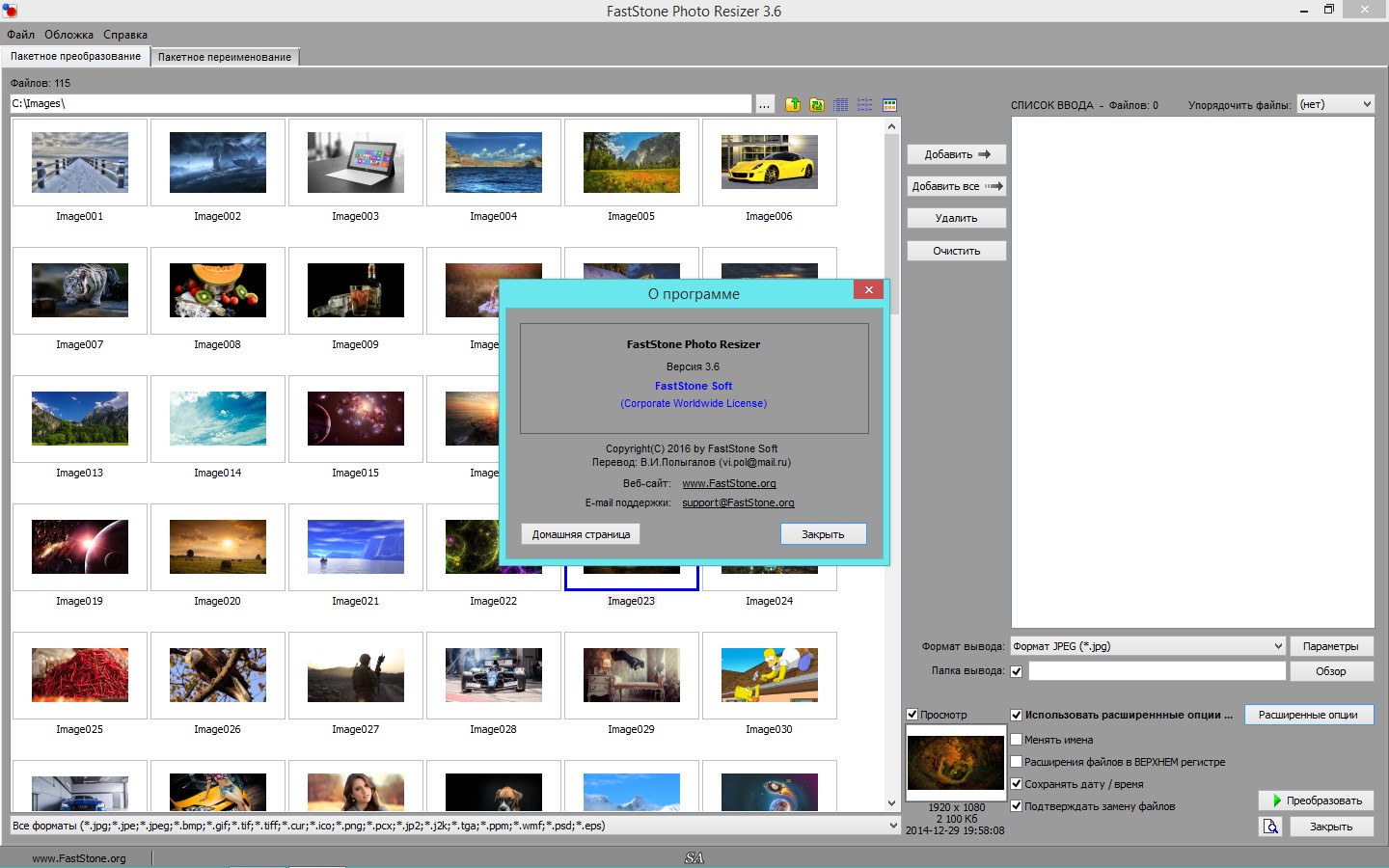
Task: Select Image019 planet thumbnail
Action: tap(80, 547)
